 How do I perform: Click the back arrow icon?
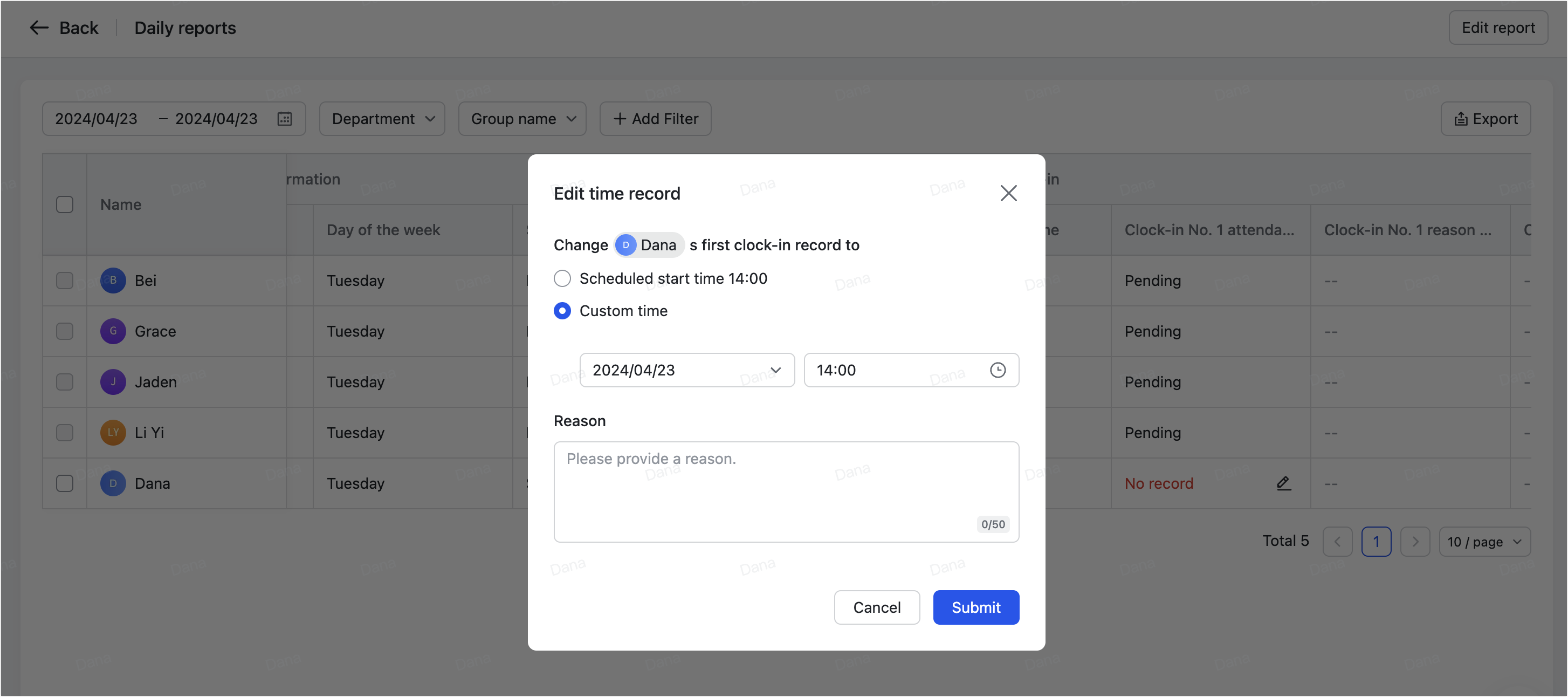click(39, 28)
